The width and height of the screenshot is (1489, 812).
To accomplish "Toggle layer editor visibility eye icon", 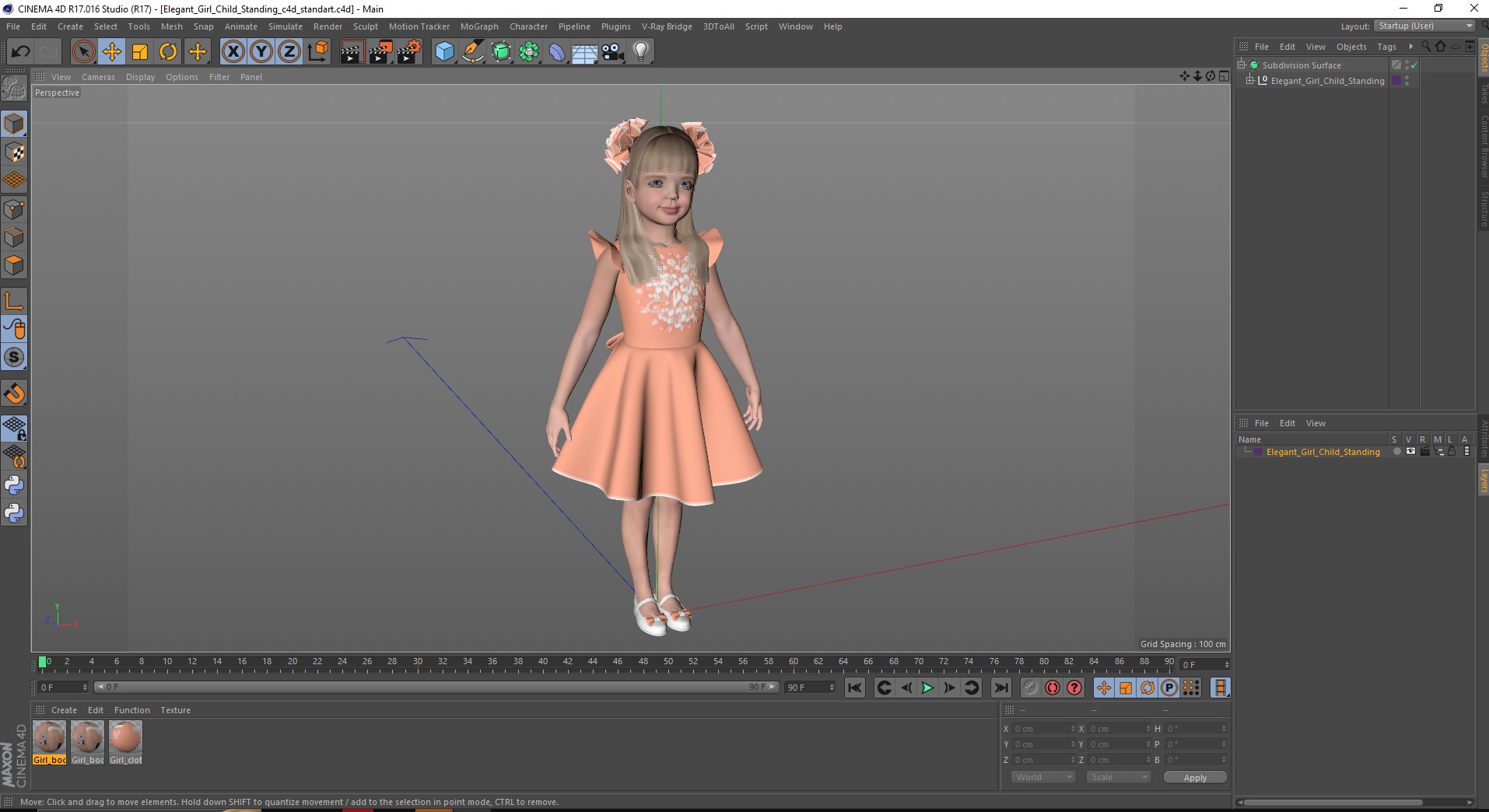I will pyautogui.click(x=1410, y=452).
